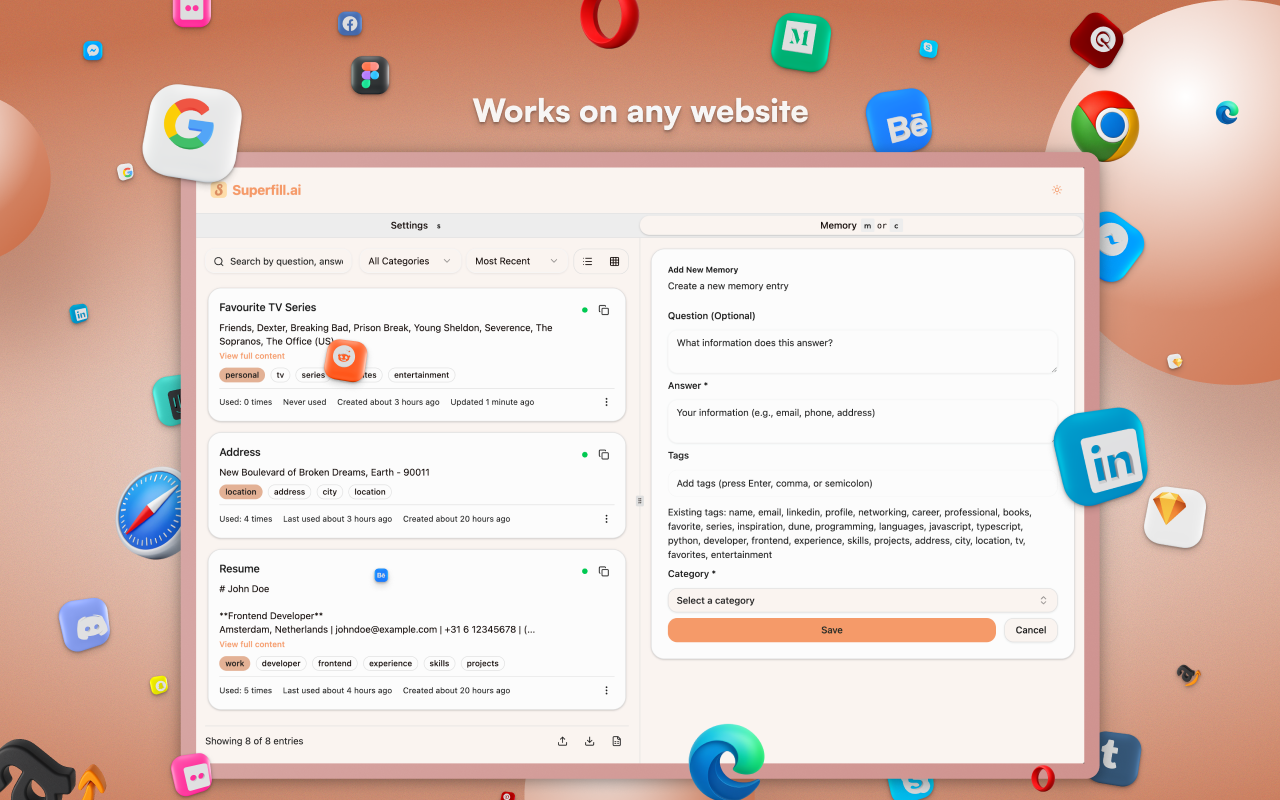Copy the Address entry

[x=604, y=454]
